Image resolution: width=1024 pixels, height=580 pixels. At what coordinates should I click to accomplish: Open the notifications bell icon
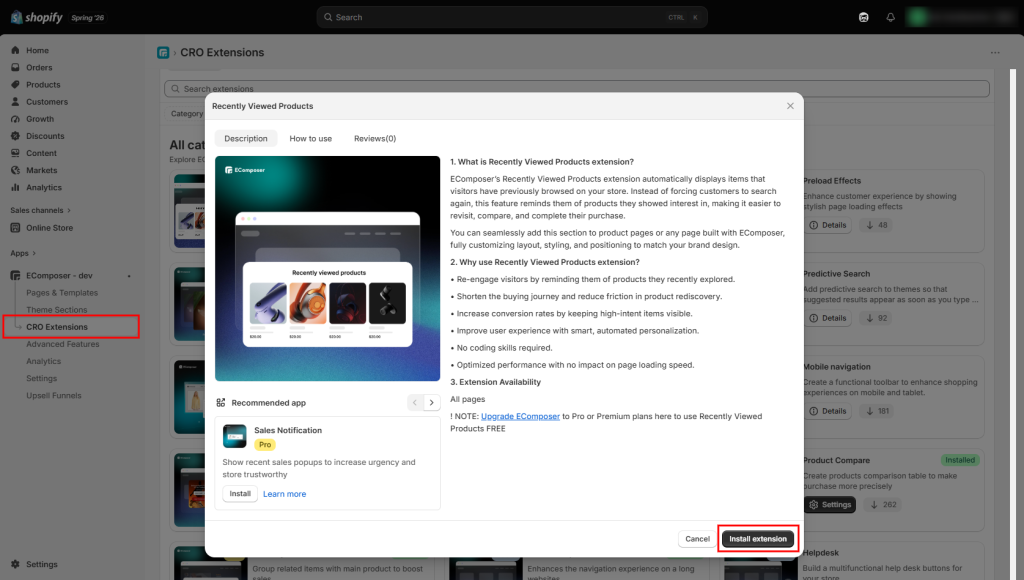tap(890, 18)
